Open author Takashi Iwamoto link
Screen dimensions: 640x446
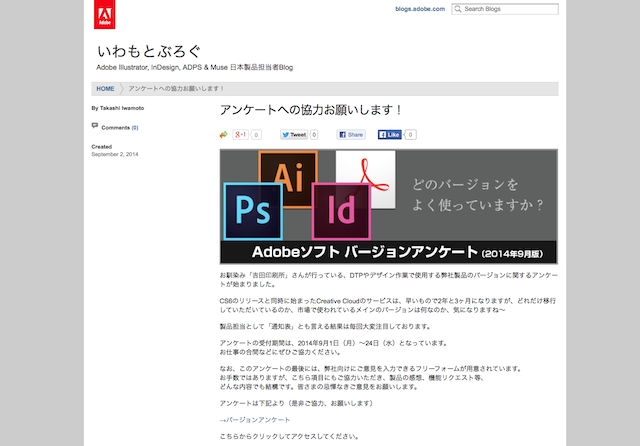tap(122, 108)
